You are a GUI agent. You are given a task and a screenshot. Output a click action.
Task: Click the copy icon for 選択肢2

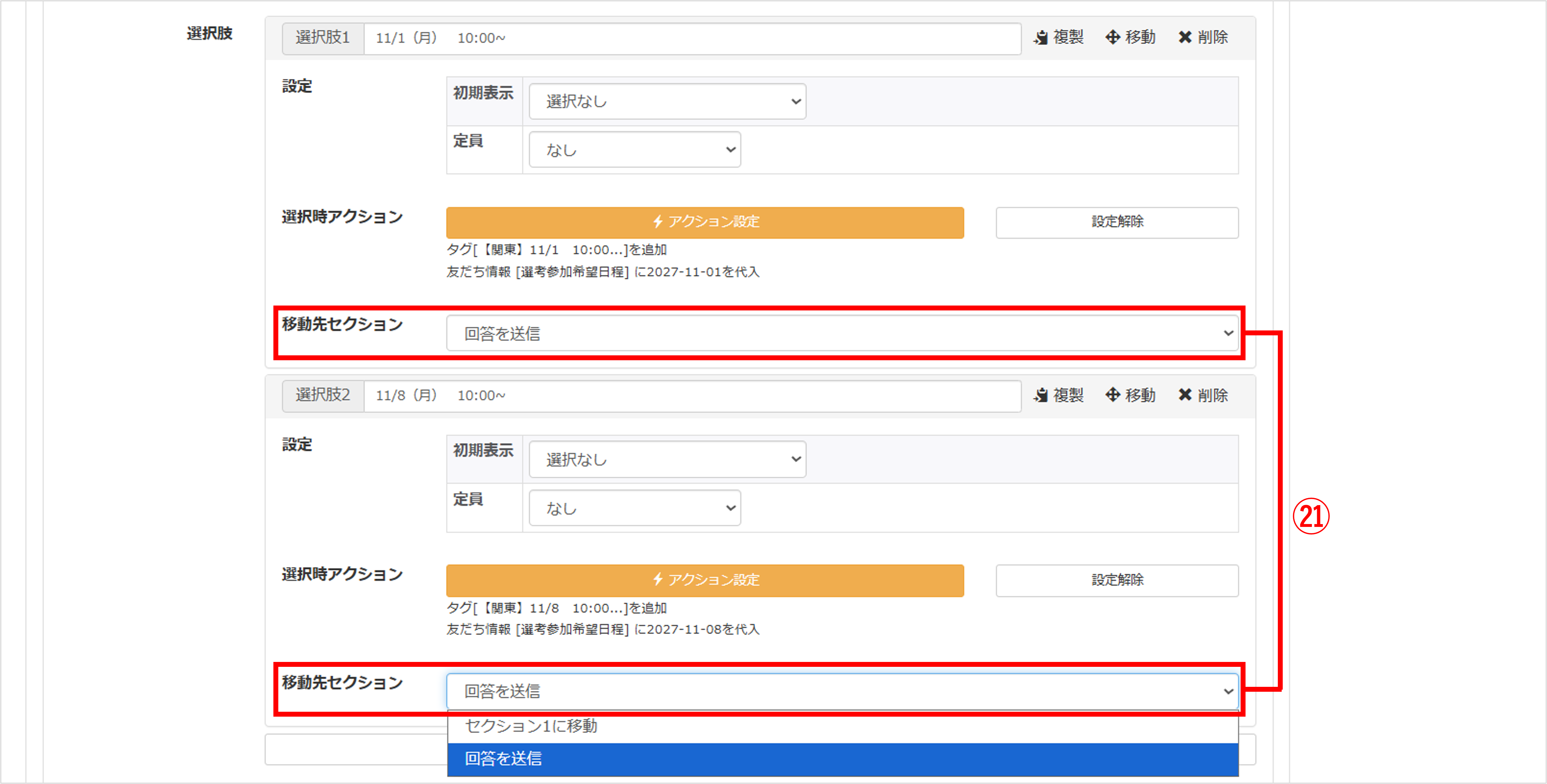pyautogui.click(x=1041, y=395)
